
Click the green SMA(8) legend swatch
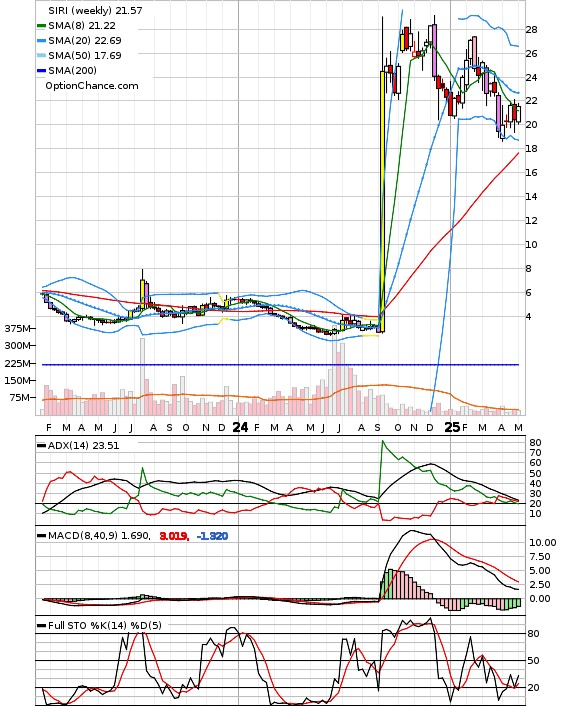[41, 26]
